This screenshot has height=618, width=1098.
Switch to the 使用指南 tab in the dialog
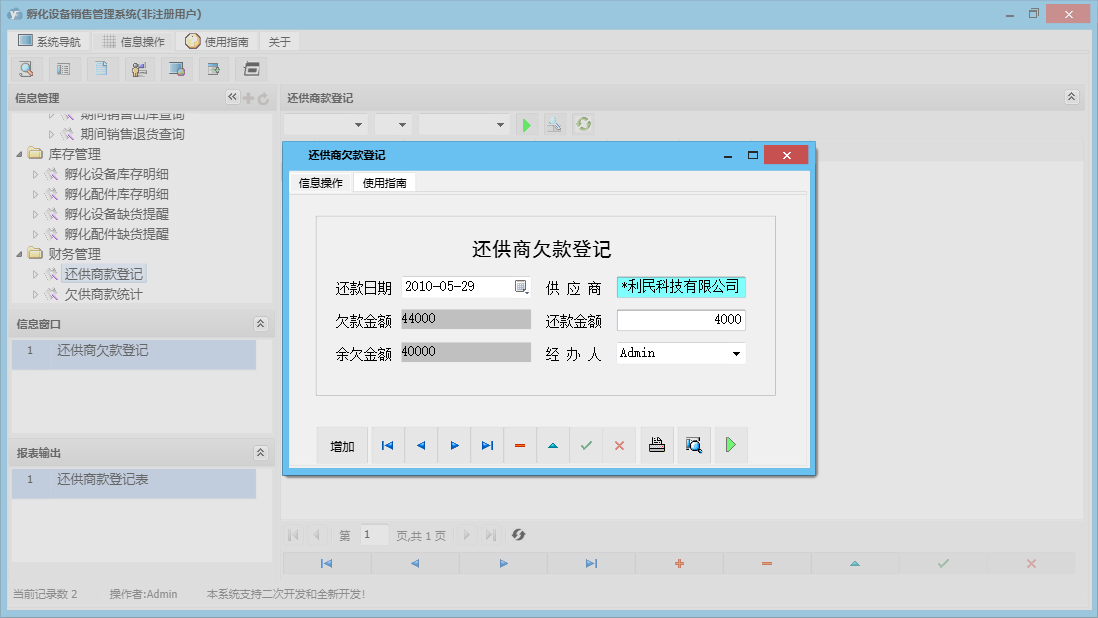click(384, 183)
